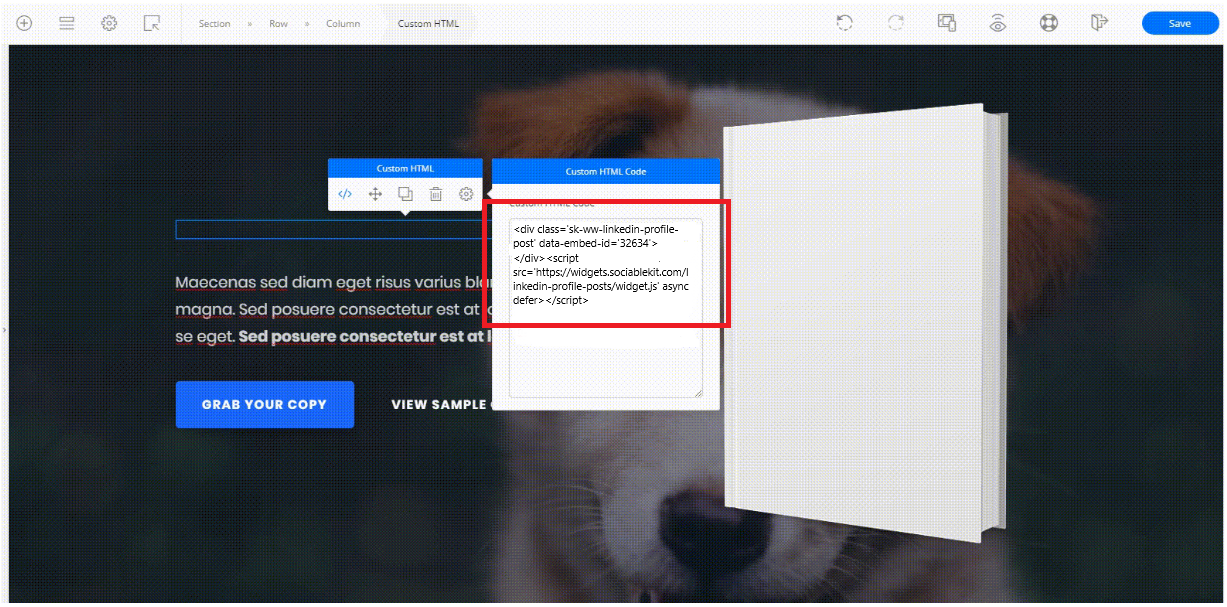The height and width of the screenshot is (607, 1227).
Task: Activate the element selector cursor icon
Action: click(152, 23)
